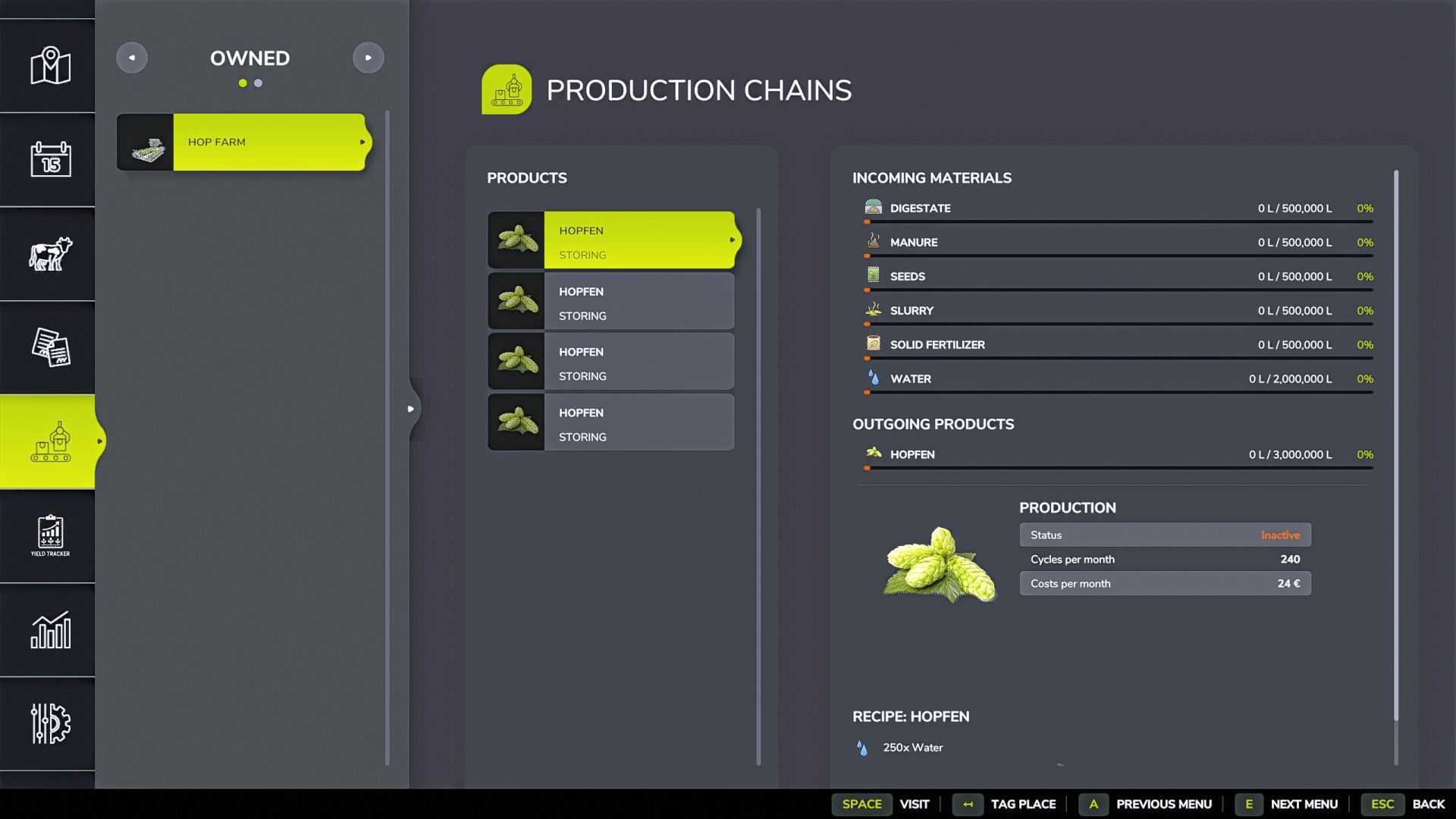The height and width of the screenshot is (819, 1456).
Task: Select the production chains sidebar icon
Action: (50, 441)
